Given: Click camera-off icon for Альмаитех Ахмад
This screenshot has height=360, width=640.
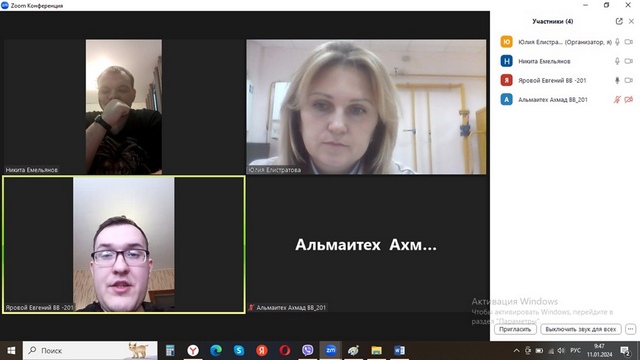Looking at the screenshot, I should (629, 100).
